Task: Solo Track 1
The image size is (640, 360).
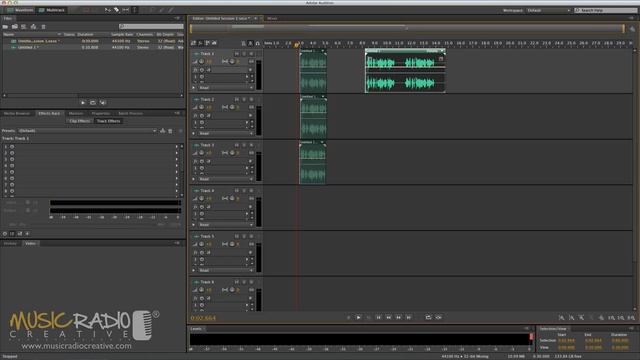Action: point(244,54)
